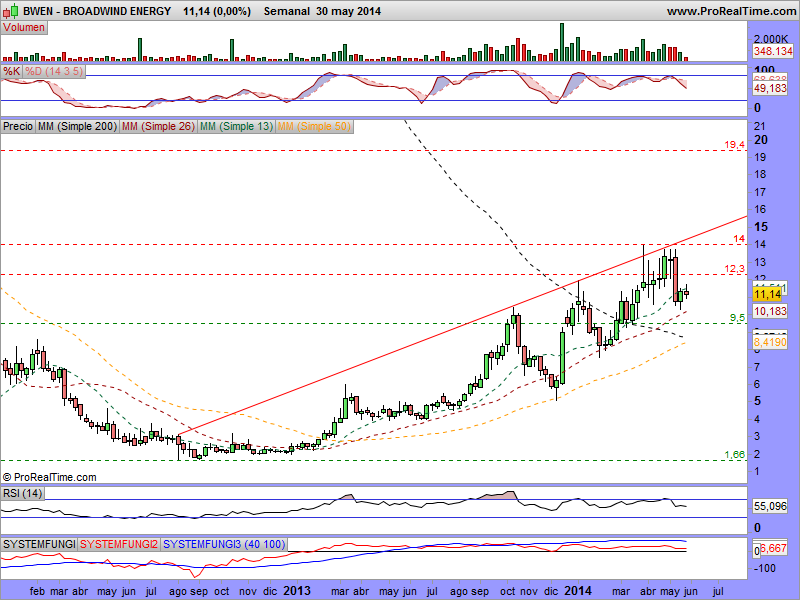This screenshot has width=800, height=600.
Task: Click the -100 SYSTEMFUNGI axis label
Action: tap(764, 568)
